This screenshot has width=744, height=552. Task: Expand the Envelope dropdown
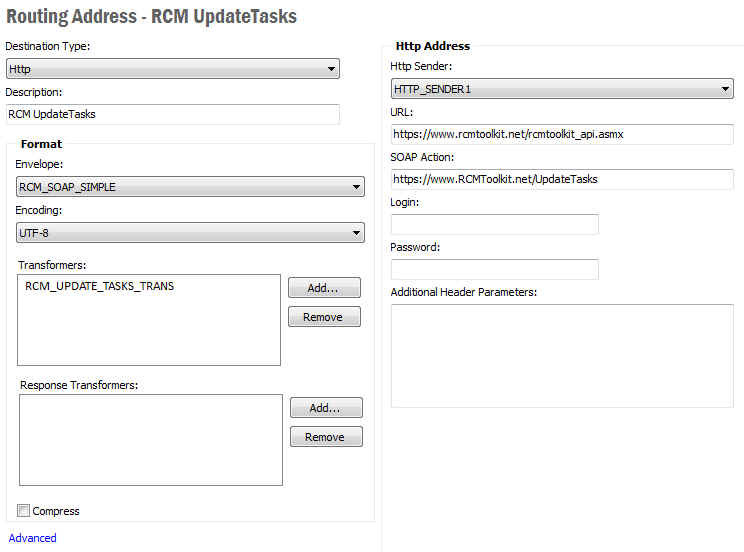190,187
